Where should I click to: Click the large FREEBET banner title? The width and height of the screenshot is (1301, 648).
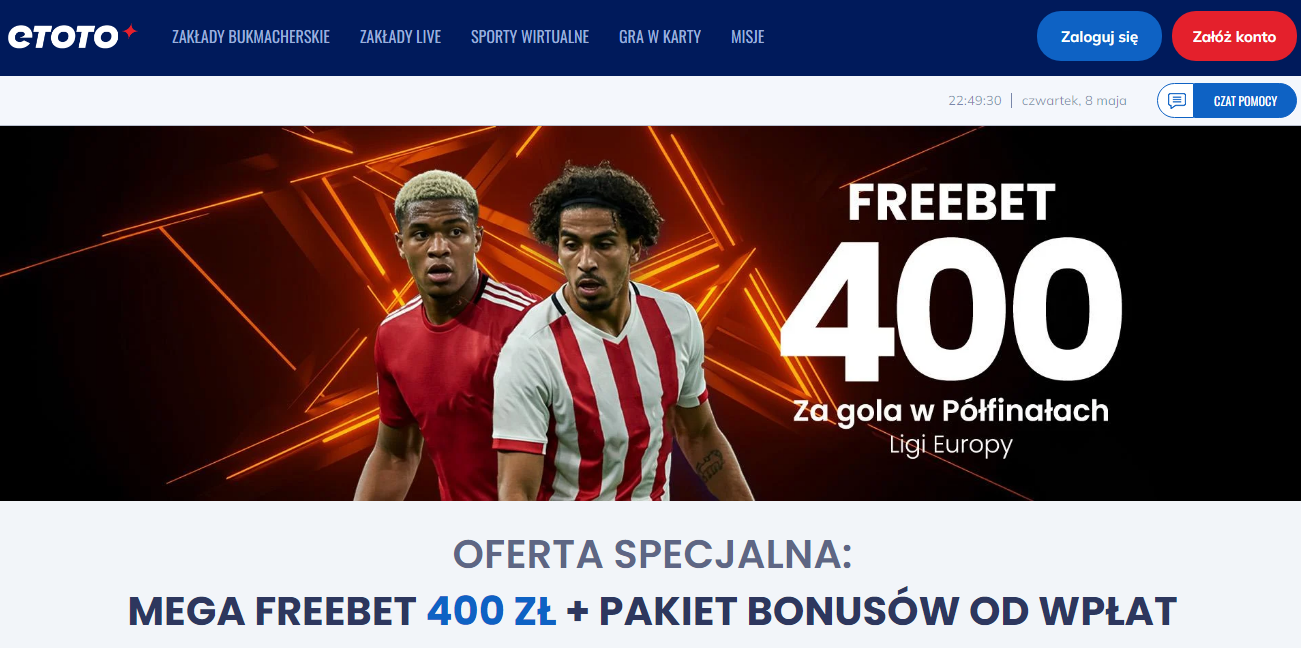coord(951,203)
